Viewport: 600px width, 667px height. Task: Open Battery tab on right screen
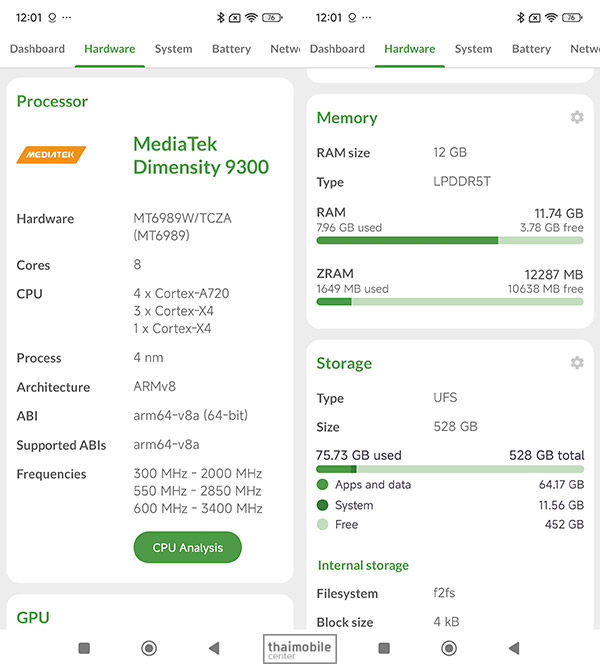(x=531, y=49)
